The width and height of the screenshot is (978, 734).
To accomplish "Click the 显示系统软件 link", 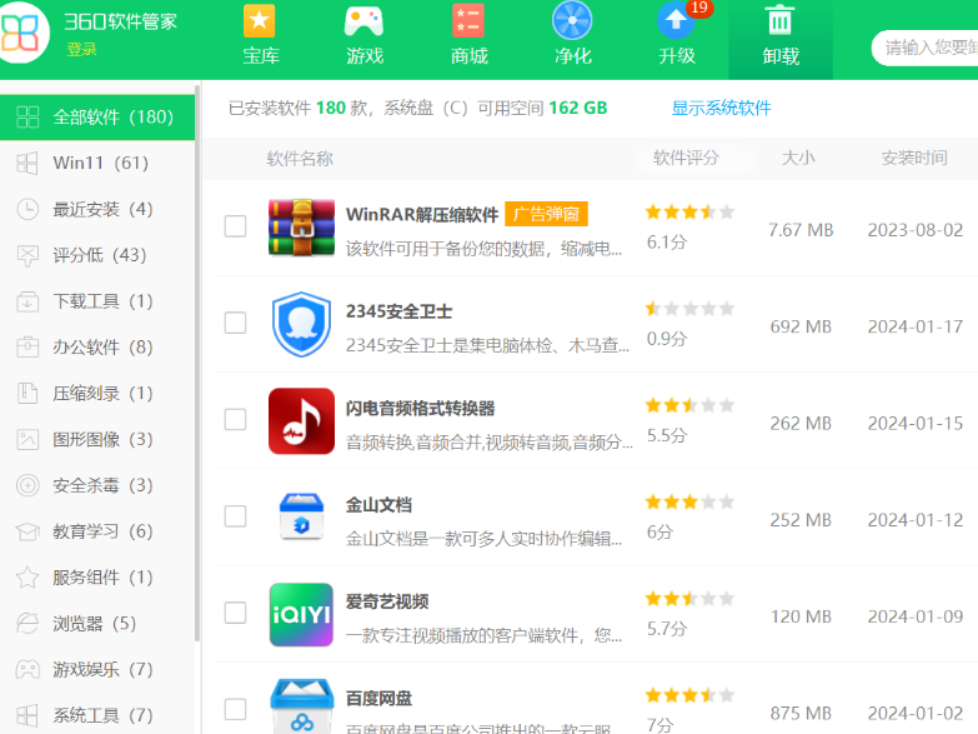I will click(721, 108).
